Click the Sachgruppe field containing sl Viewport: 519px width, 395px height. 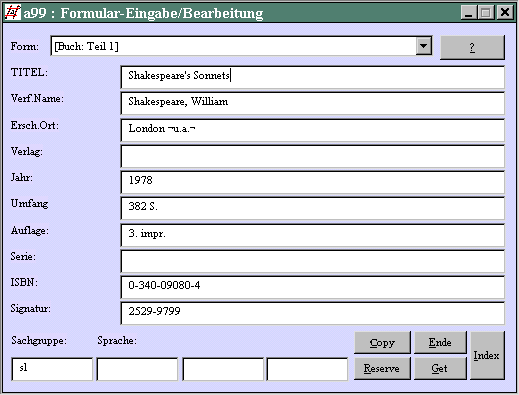(52, 369)
